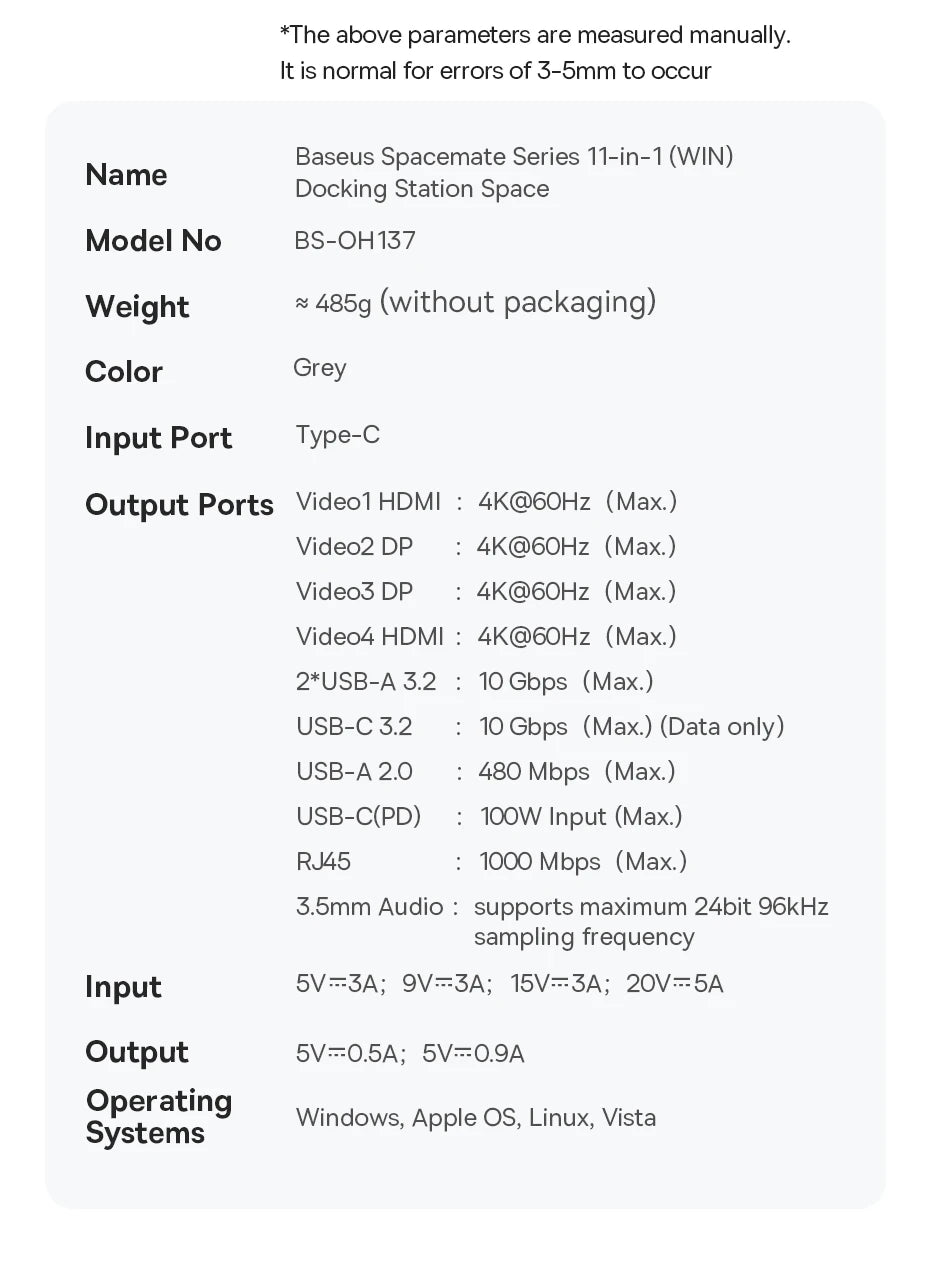The image size is (930, 1264).
Task: Click the Video4 HDMI entry
Action: pyautogui.click(x=369, y=637)
